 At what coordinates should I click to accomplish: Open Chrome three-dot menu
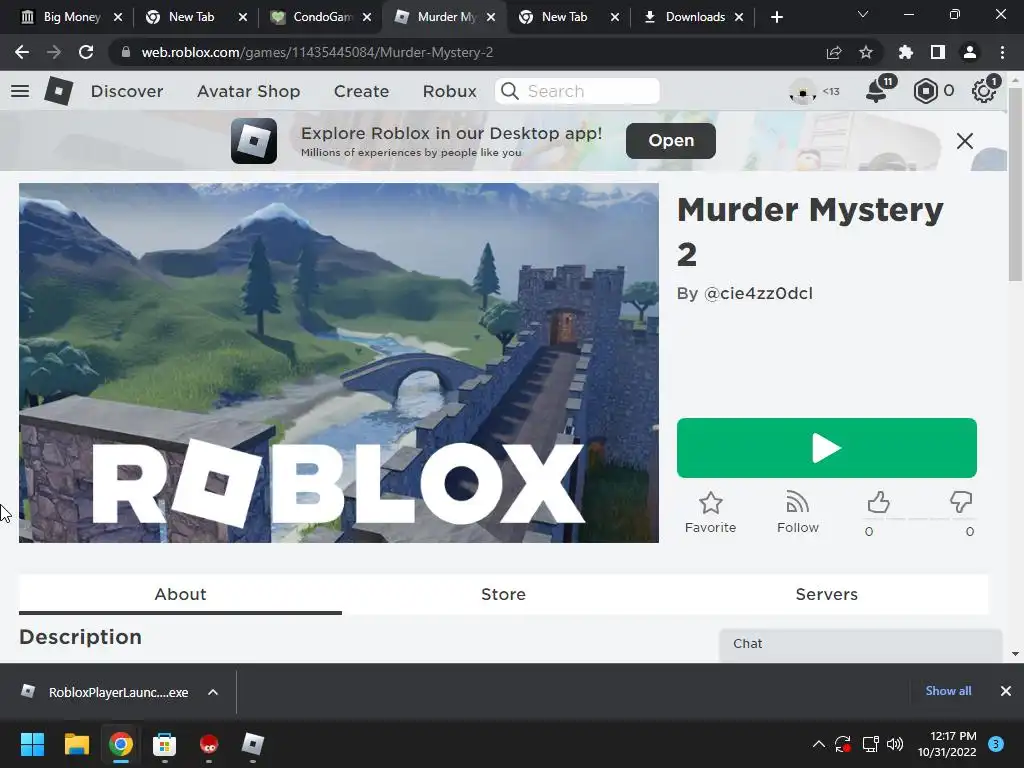coord(1002,52)
